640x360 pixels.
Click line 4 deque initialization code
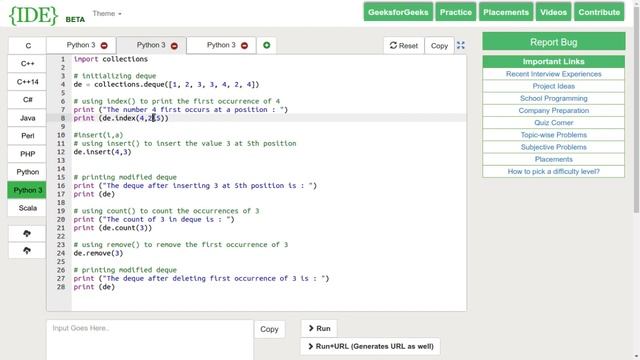tap(166, 84)
